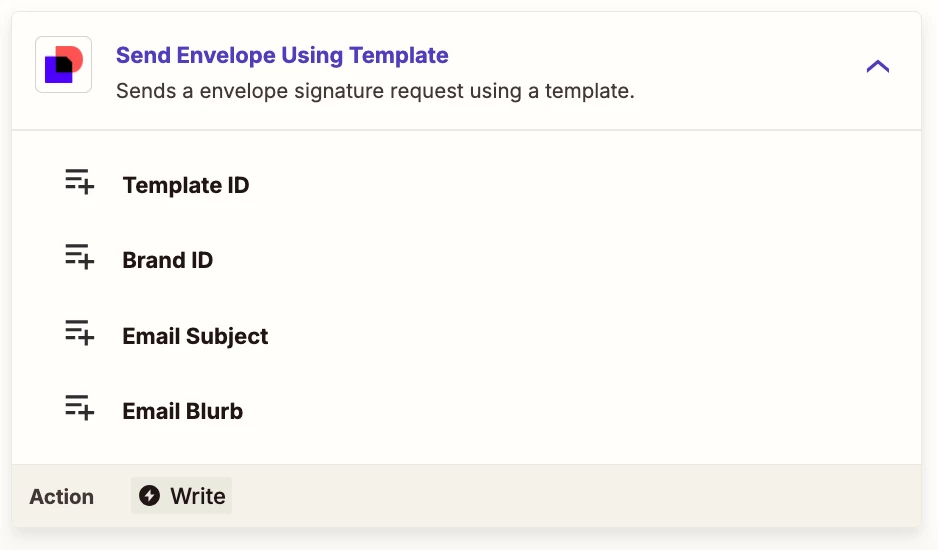The height and width of the screenshot is (550, 938).
Task: Open the Send Envelope Using Template title link
Action: pyautogui.click(x=282, y=55)
